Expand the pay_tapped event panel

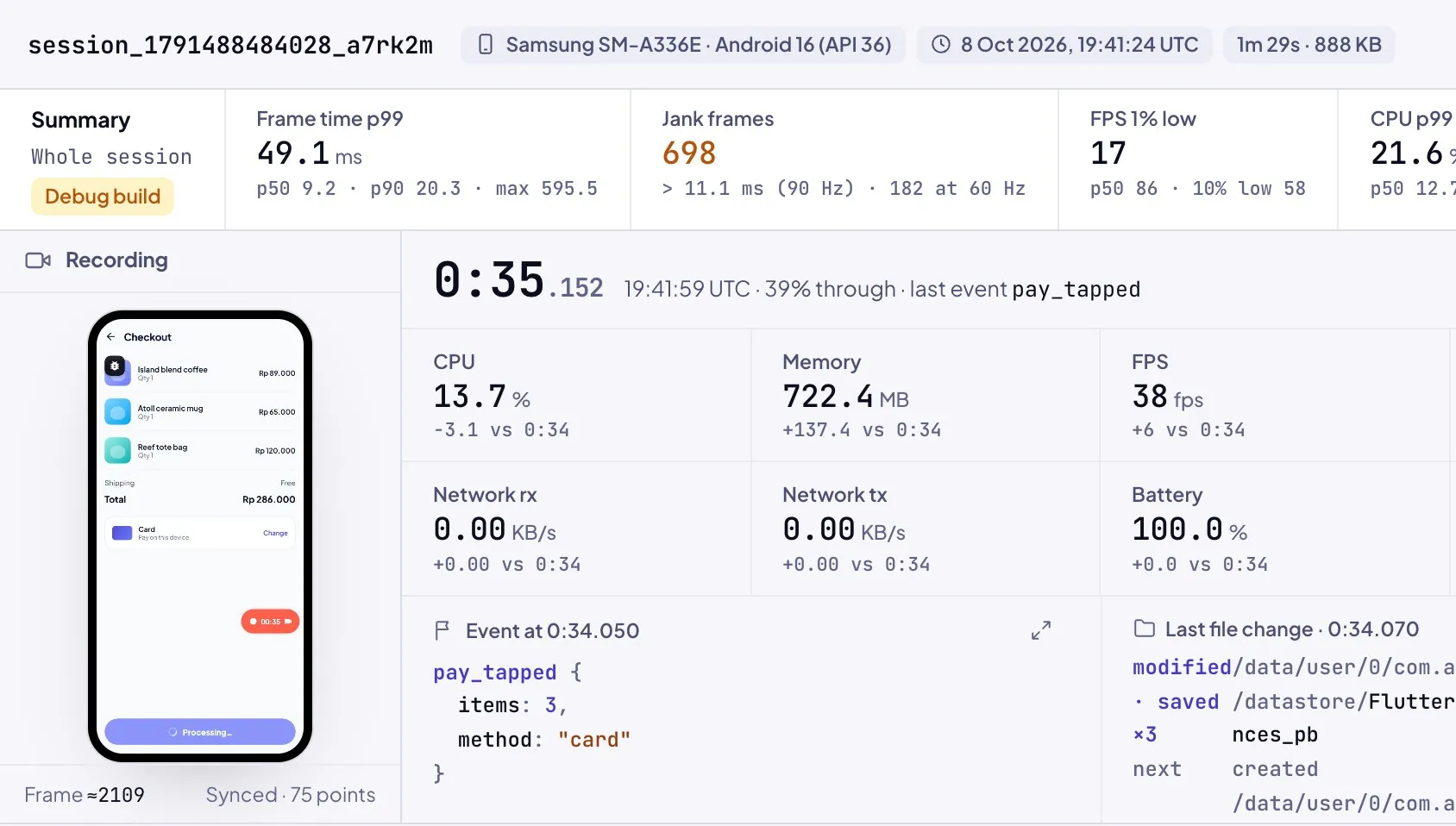pyautogui.click(x=1041, y=630)
